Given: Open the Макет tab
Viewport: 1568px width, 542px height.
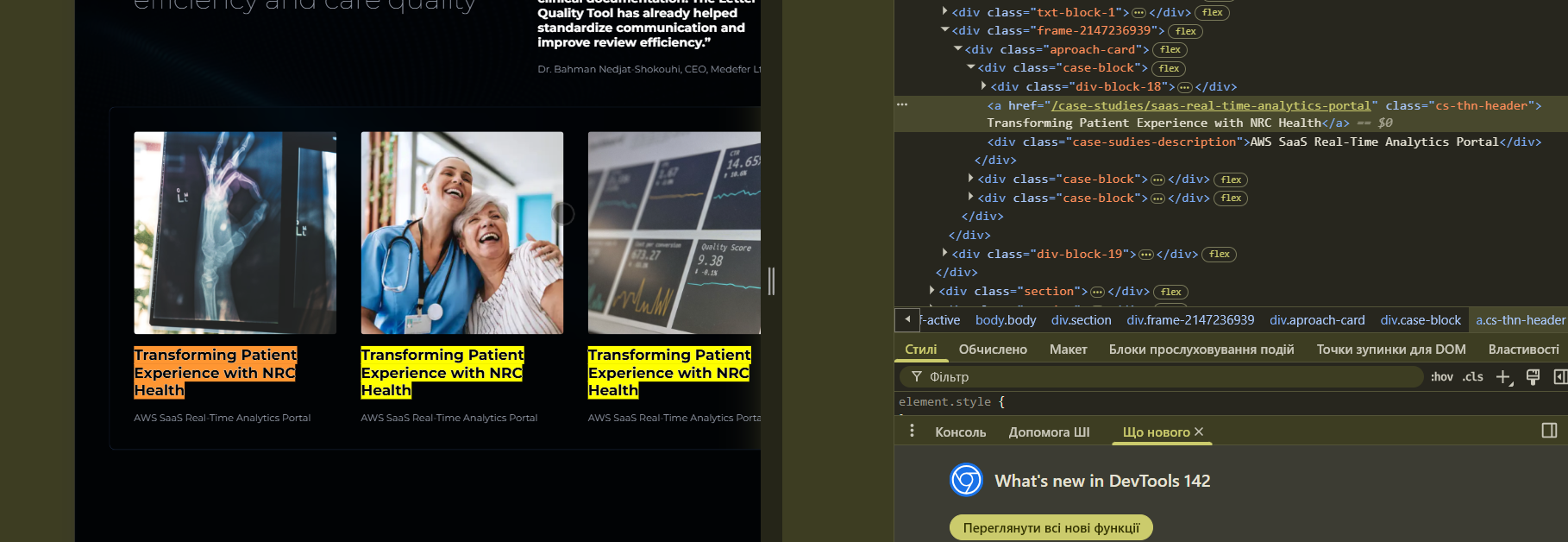Looking at the screenshot, I should [1068, 350].
